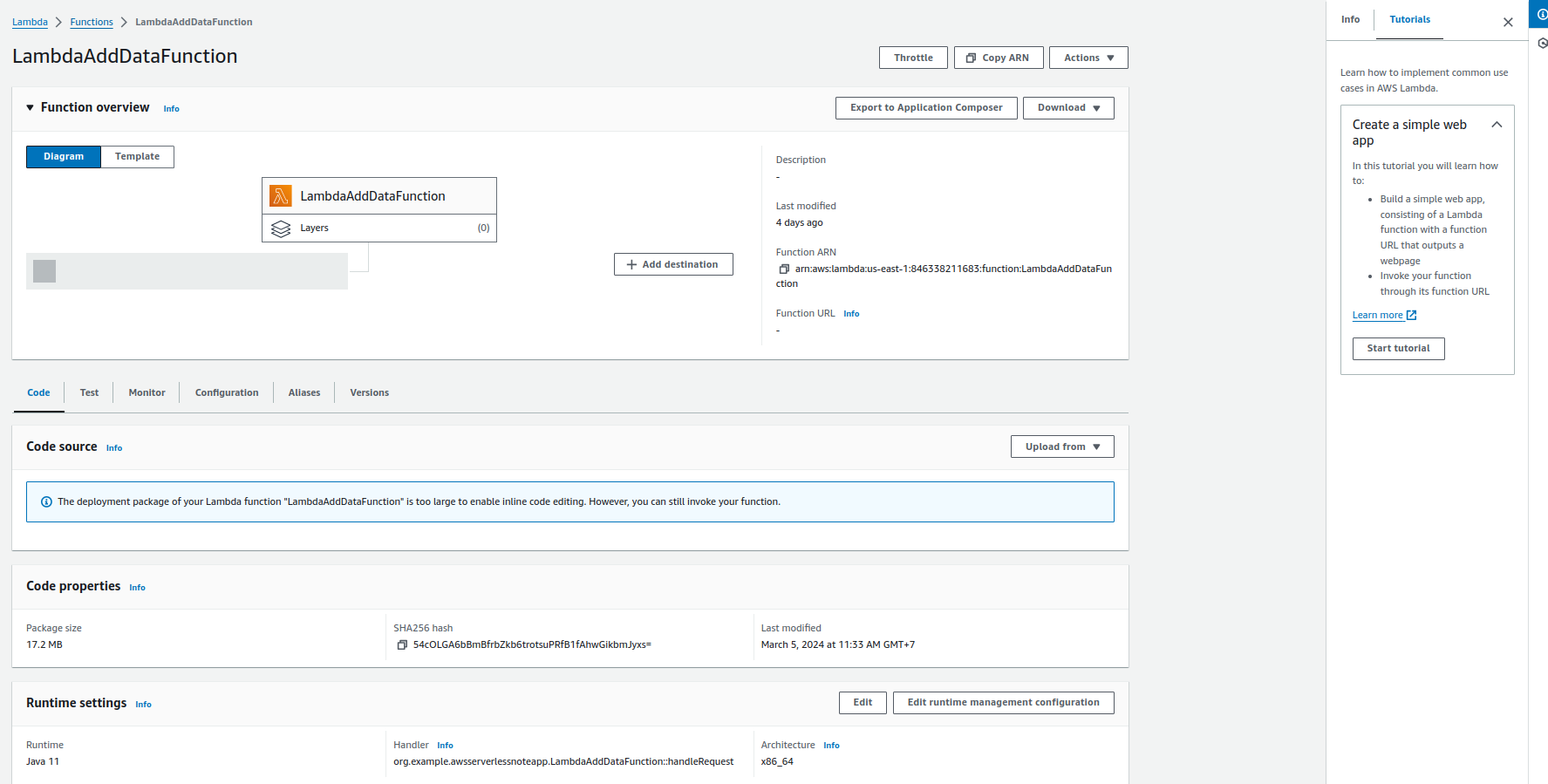Open the Lambda breadcrumb link

pyautogui.click(x=30, y=23)
